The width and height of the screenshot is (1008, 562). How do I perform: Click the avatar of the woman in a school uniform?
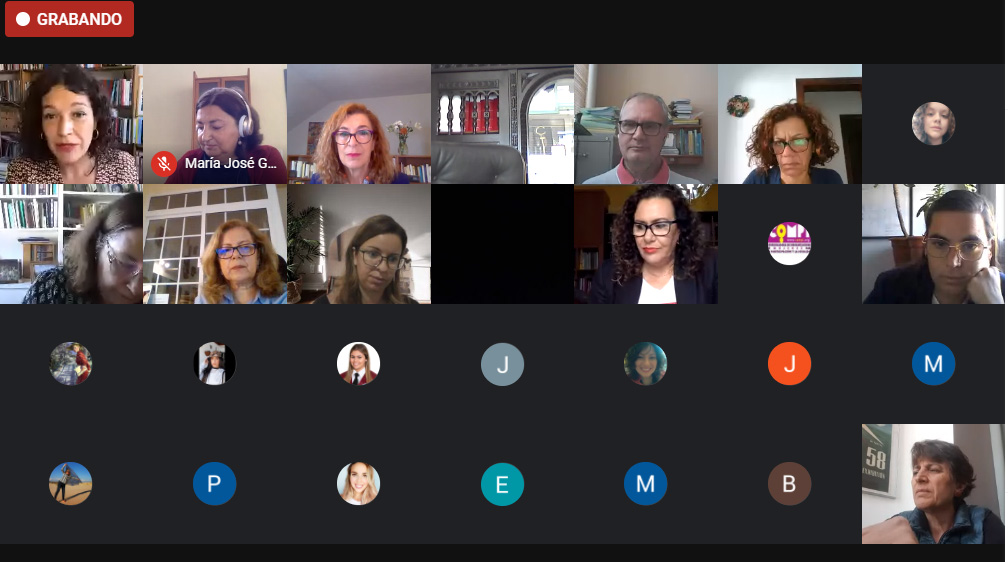point(358,364)
